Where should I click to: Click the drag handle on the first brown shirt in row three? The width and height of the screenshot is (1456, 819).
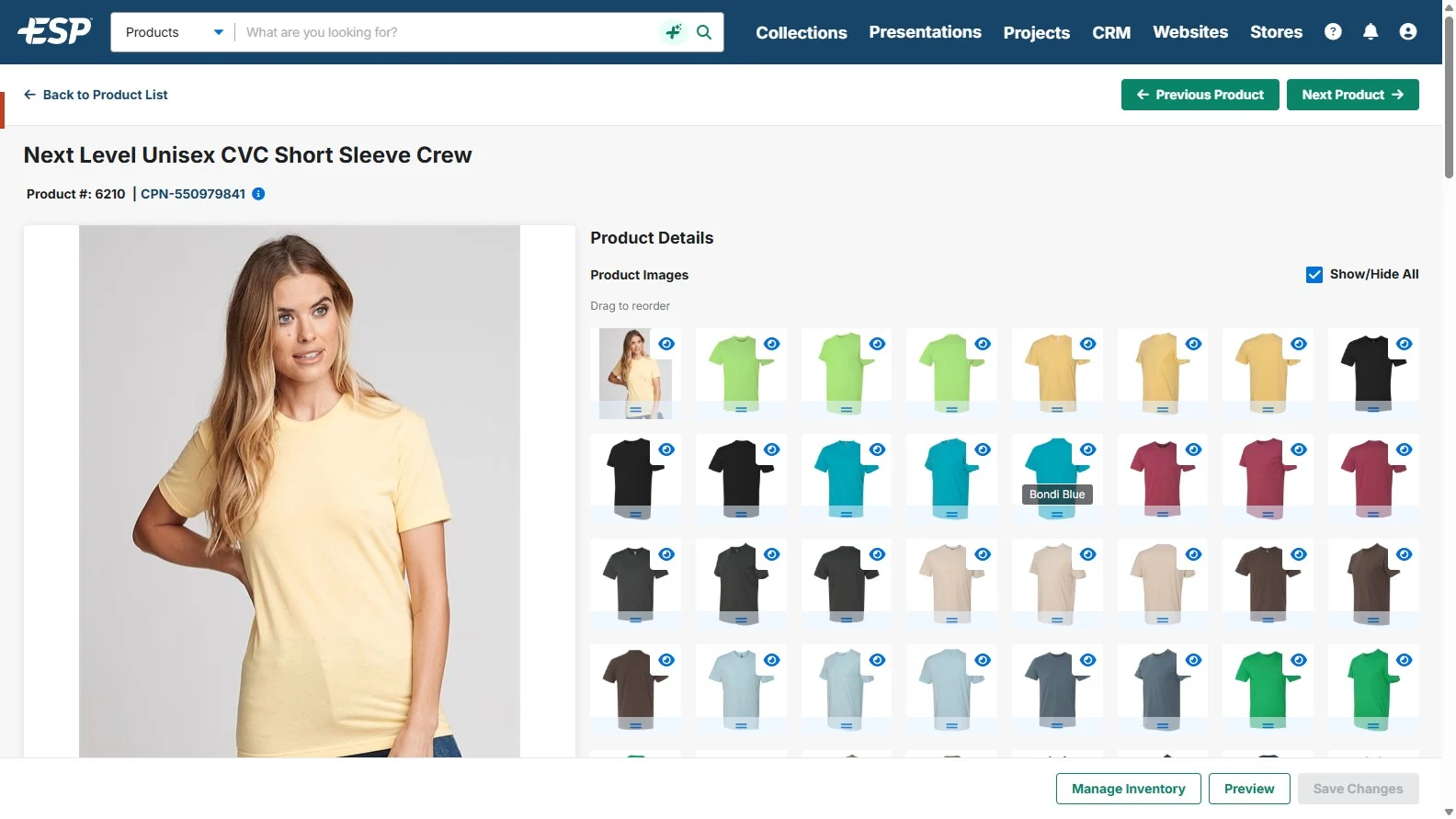coord(1268,620)
